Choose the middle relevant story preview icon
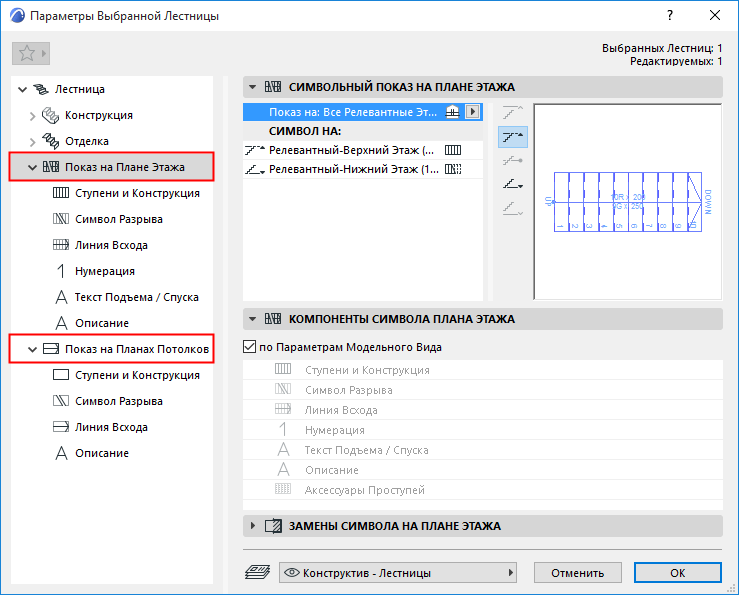 pos(513,161)
